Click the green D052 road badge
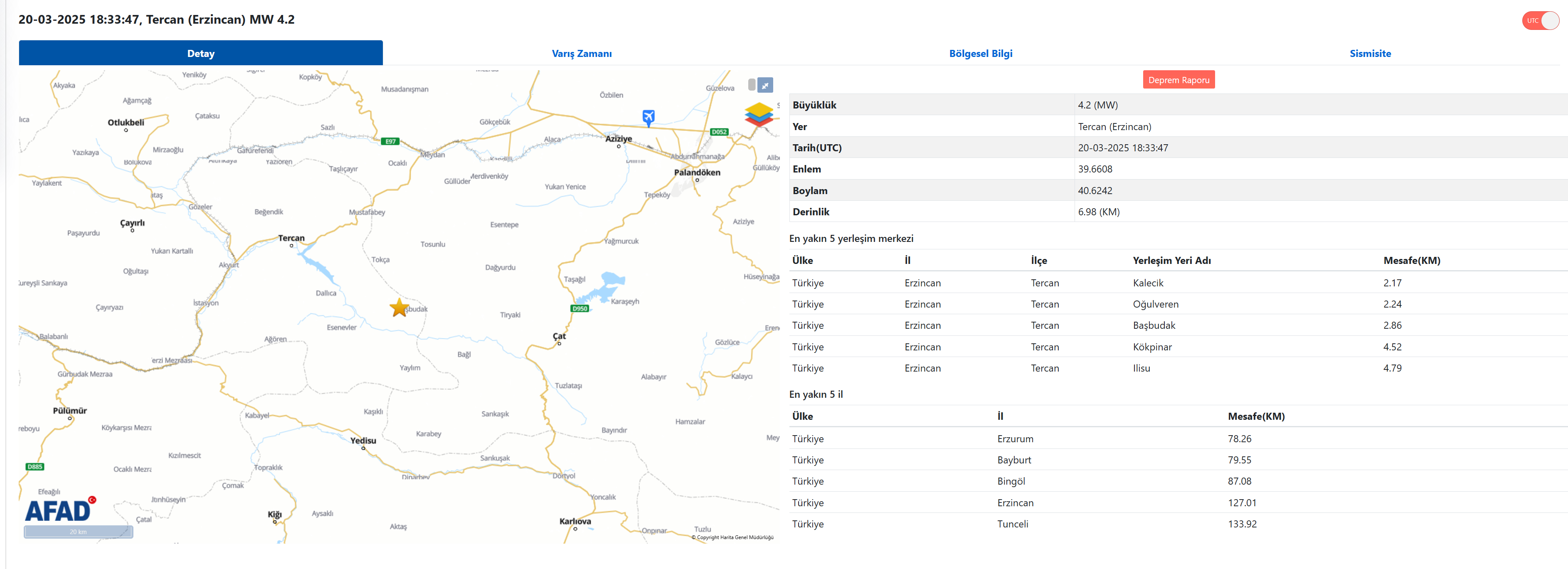The height and width of the screenshot is (569, 1568). pos(719,131)
